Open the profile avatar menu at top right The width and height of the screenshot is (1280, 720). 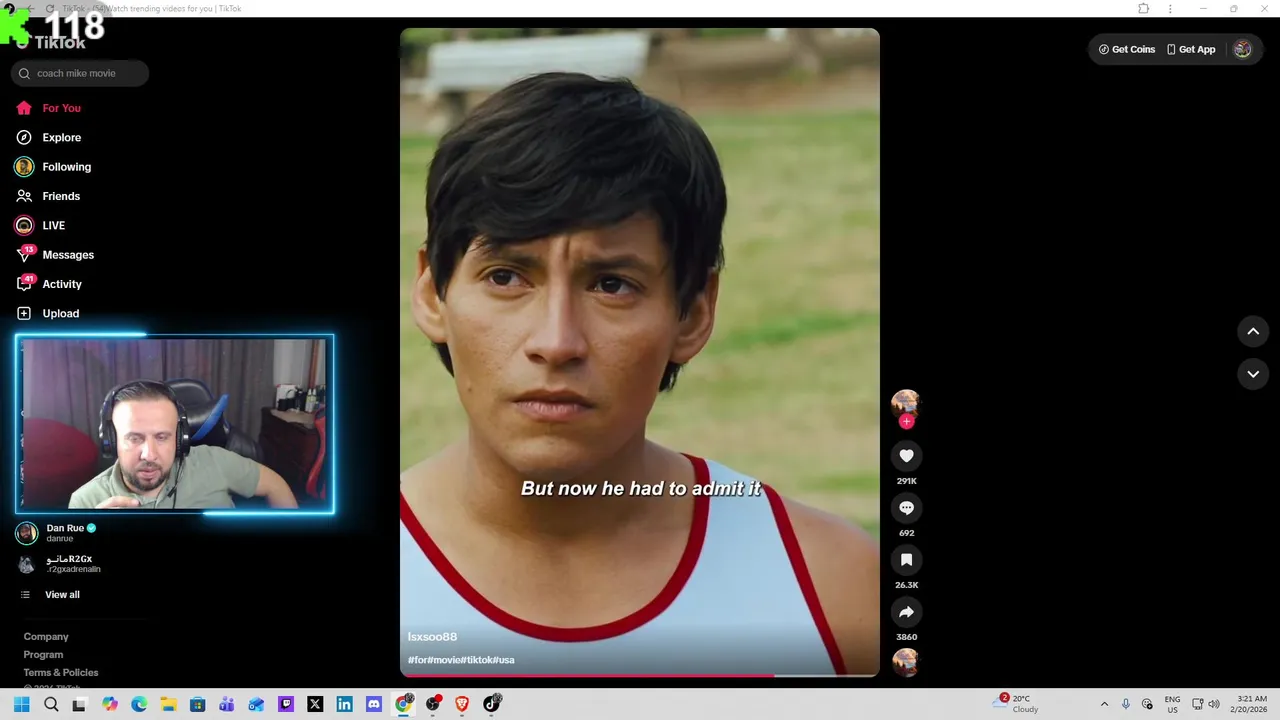[1242, 49]
